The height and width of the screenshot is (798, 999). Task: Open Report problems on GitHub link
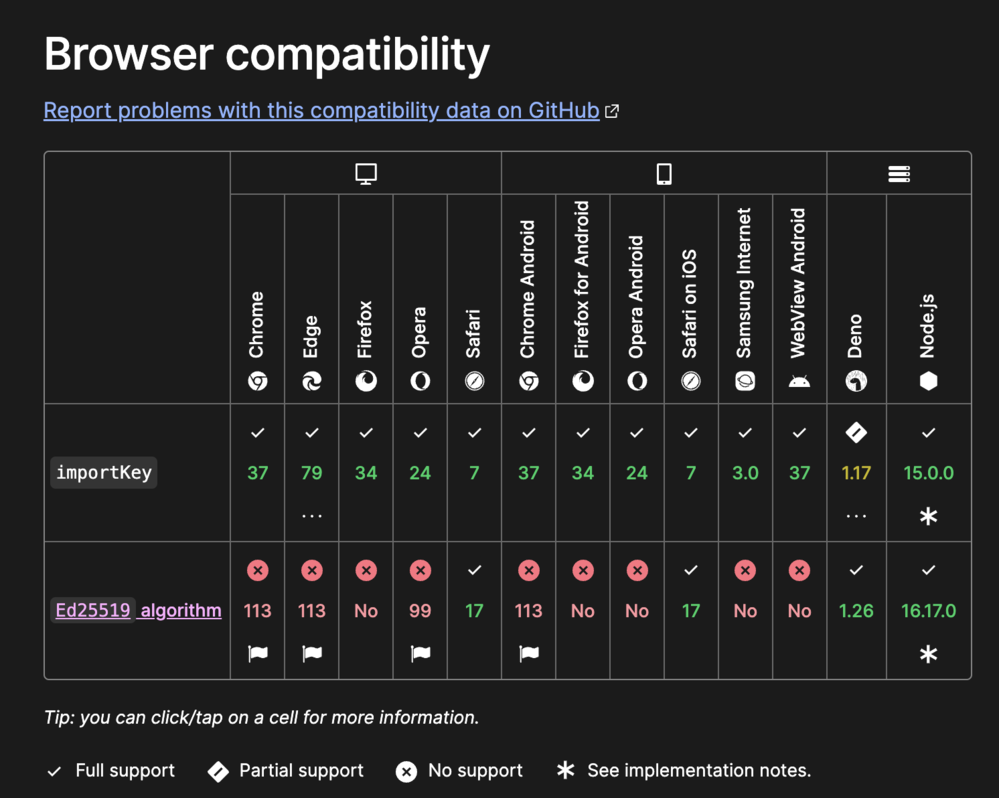point(321,110)
